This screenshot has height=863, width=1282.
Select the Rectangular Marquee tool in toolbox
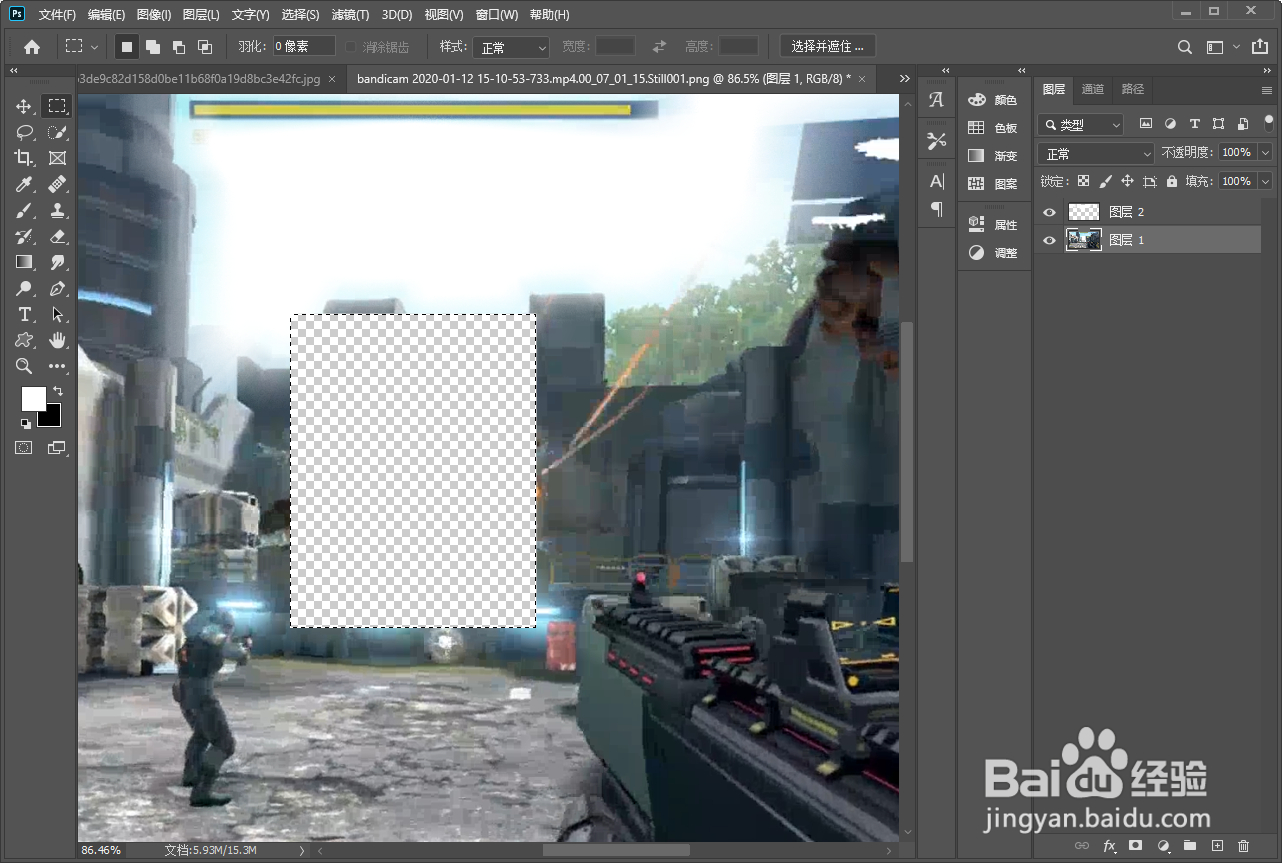(57, 106)
